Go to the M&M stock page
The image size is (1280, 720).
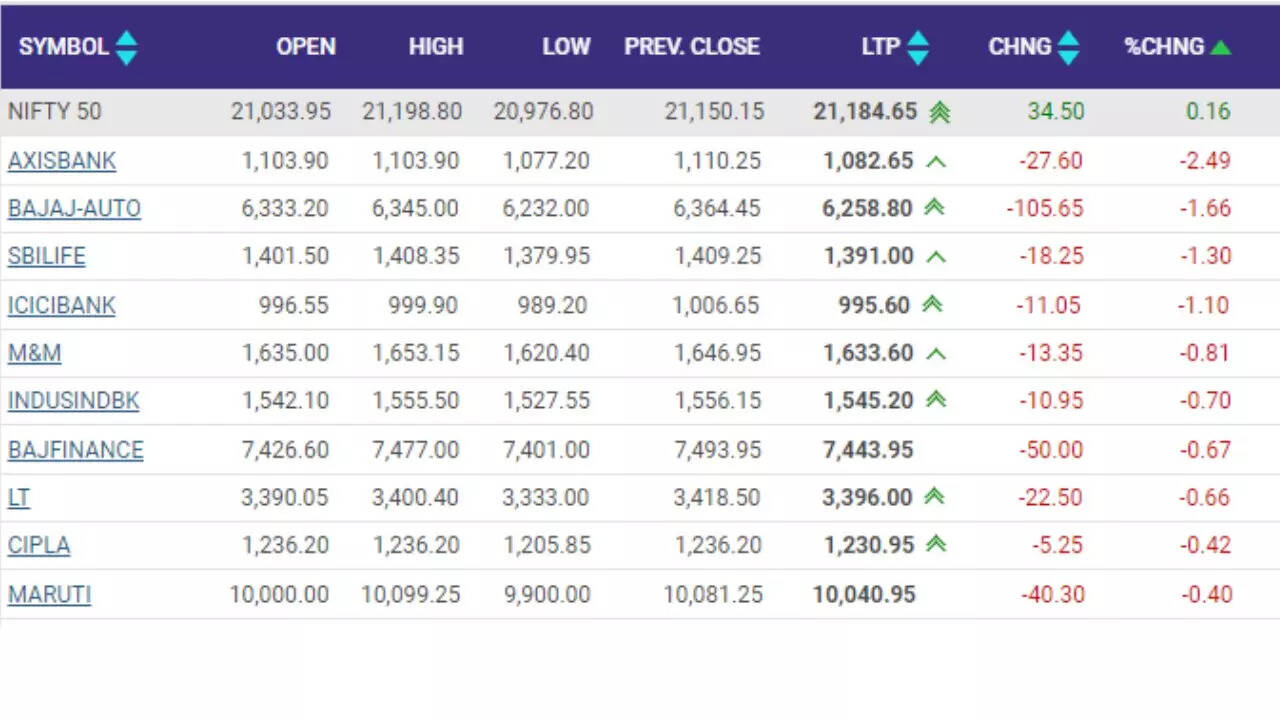coord(35,353)
